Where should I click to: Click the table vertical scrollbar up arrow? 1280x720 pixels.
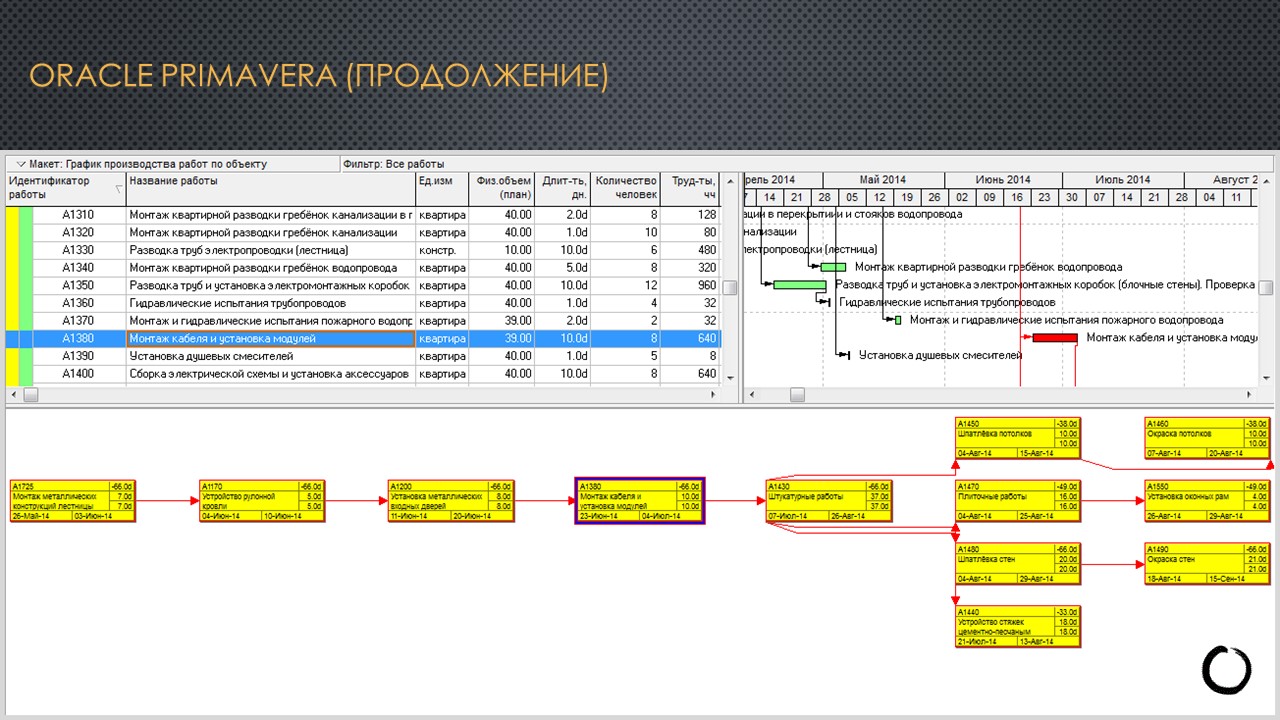(730, 181)
